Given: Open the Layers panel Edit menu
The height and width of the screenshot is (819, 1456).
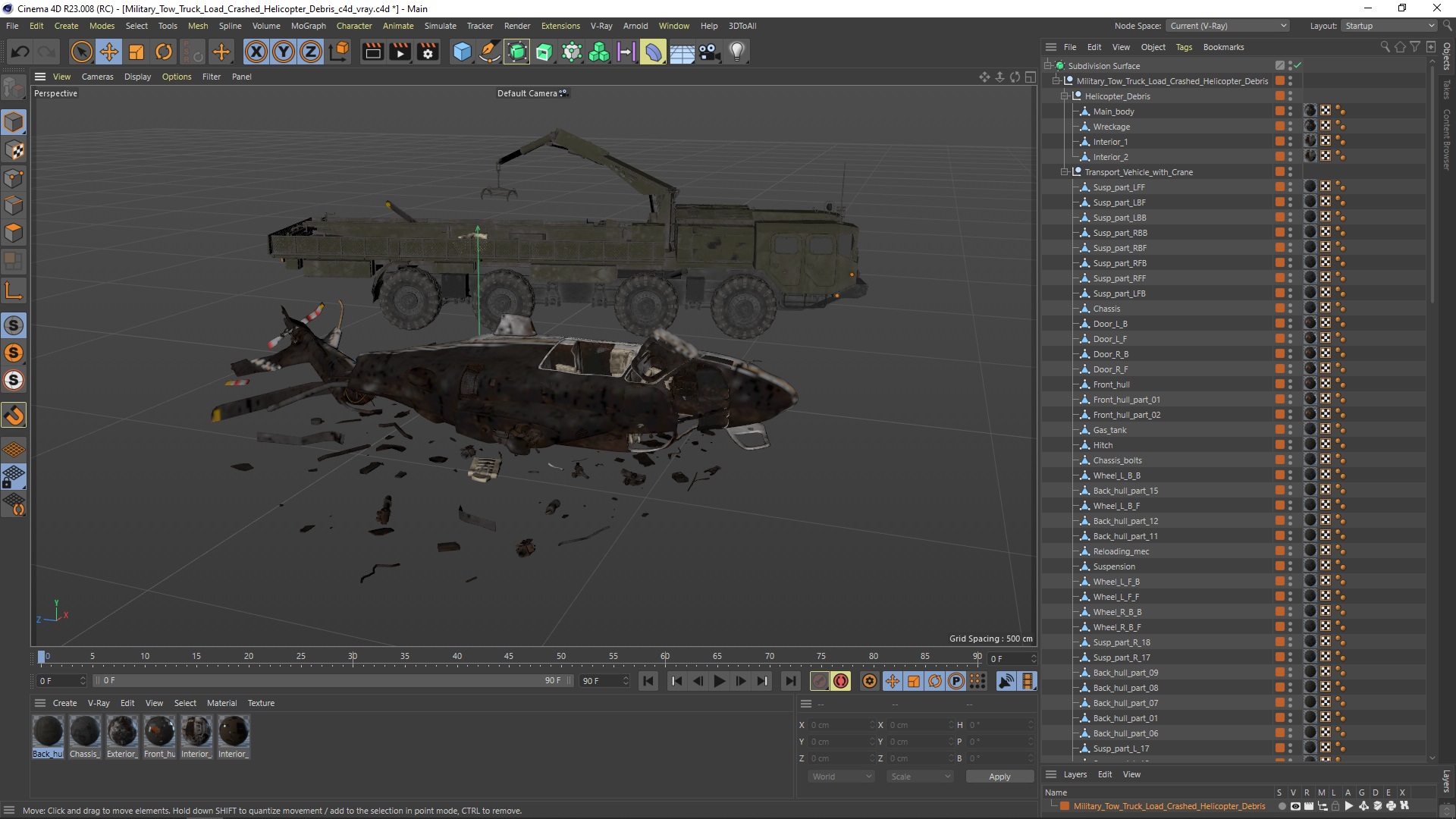Looking at the screenshot, I should (1105, 774).
